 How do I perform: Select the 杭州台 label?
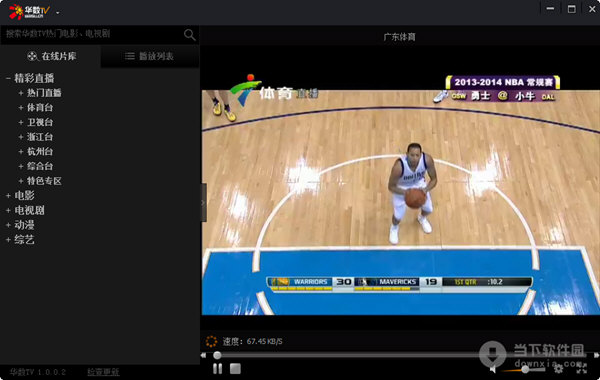click(40, 152)
